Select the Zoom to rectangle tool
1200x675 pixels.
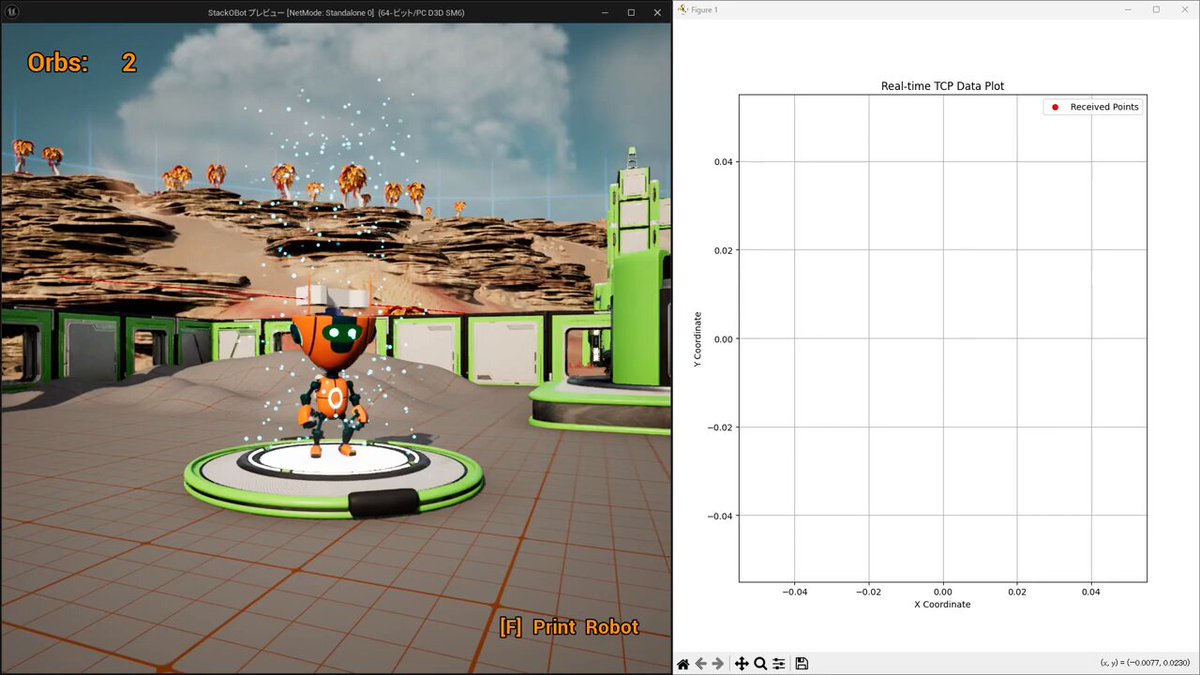pos(760,664)
